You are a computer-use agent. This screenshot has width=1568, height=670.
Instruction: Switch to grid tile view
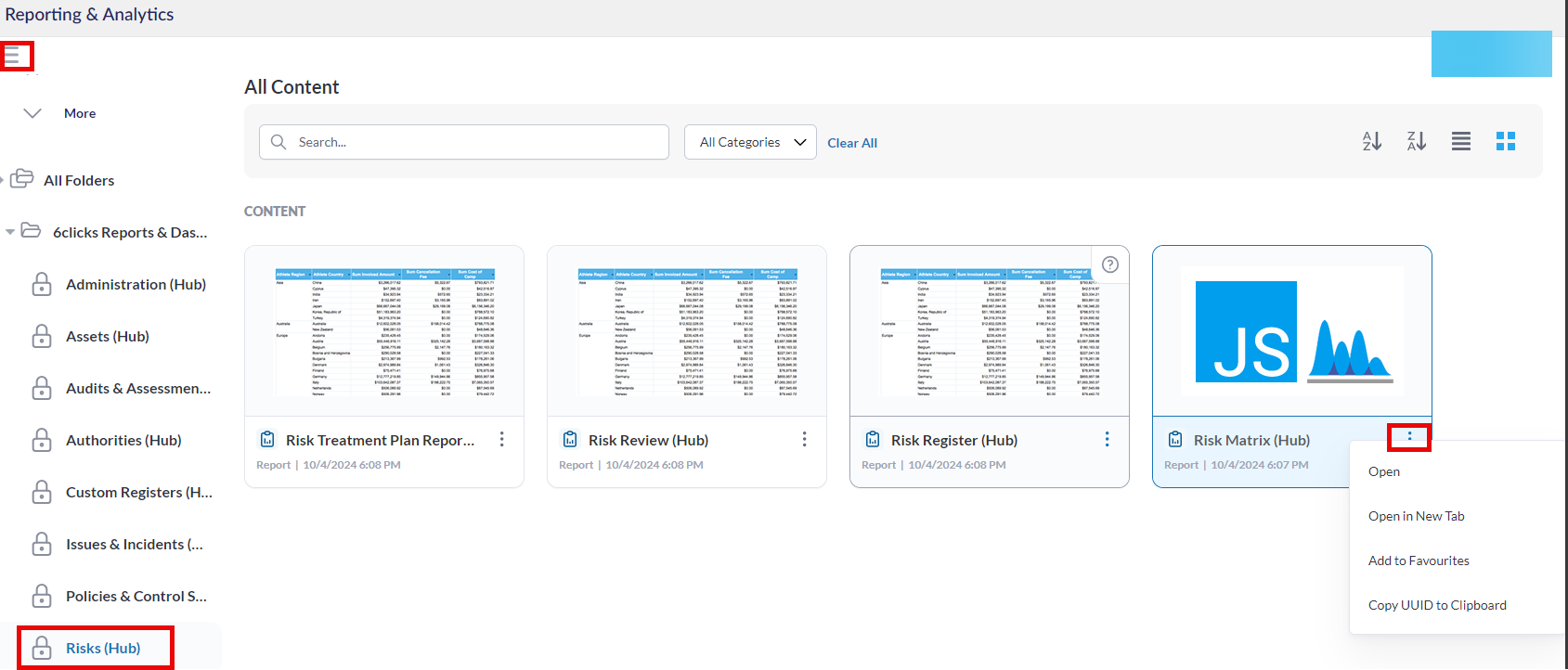point(1506,141)
